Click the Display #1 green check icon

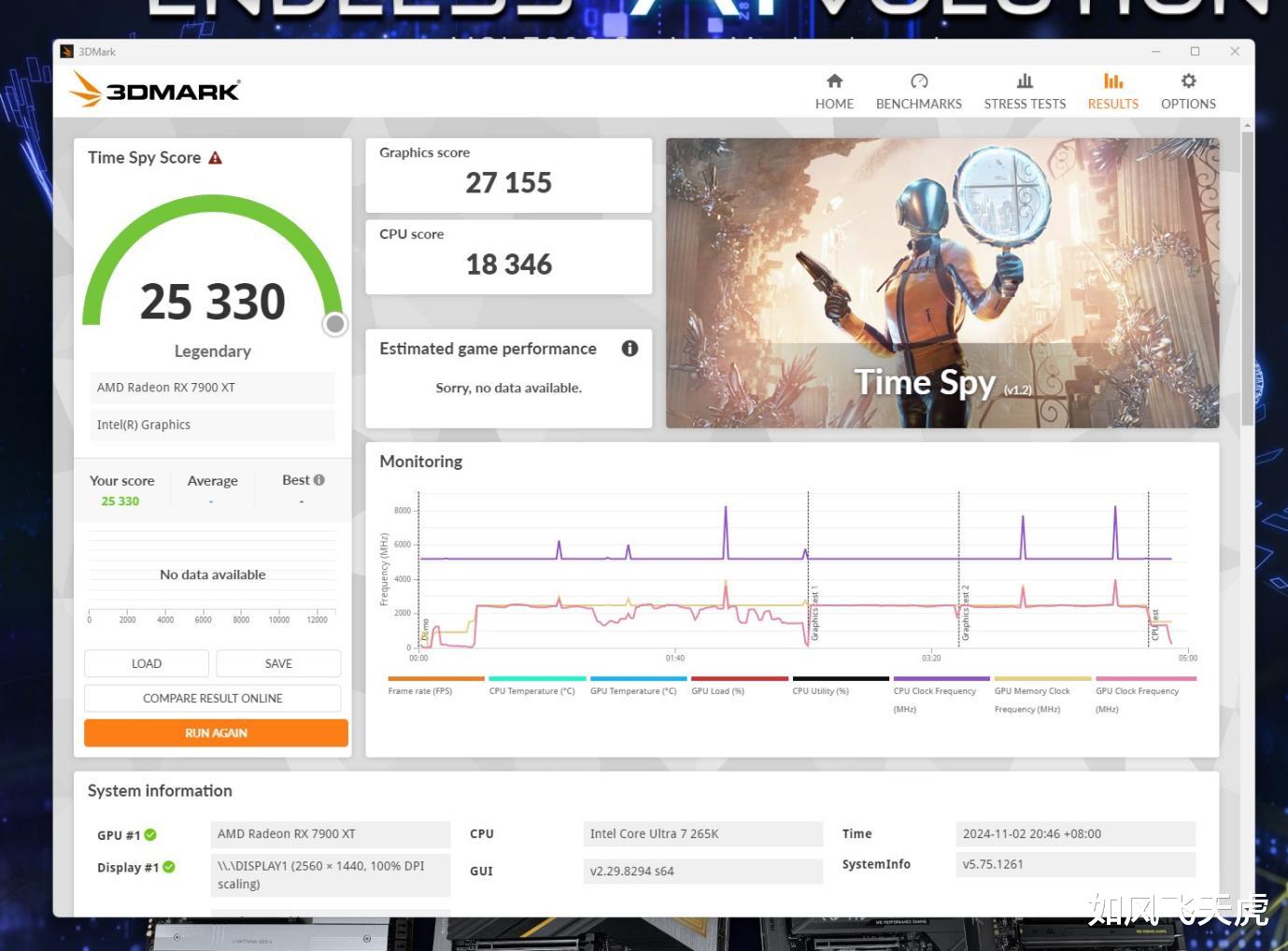(x=169, y=867)
